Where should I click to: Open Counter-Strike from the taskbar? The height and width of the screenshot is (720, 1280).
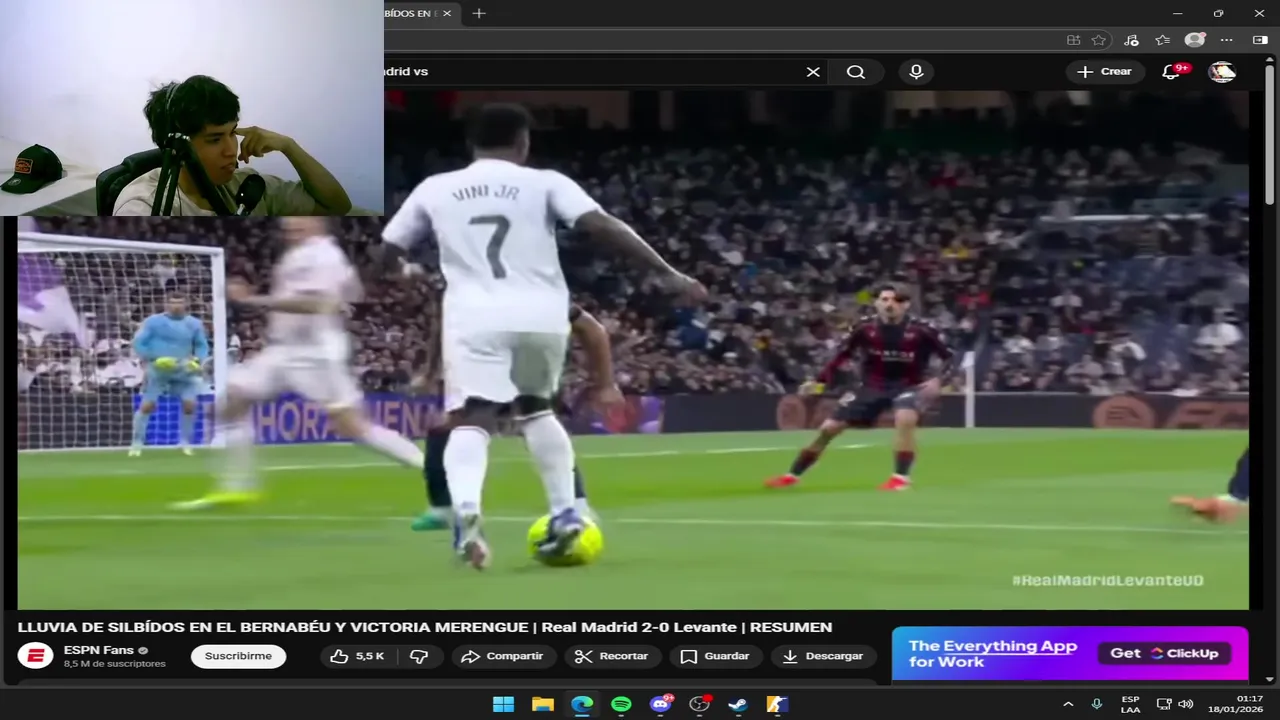[x=777, y=704]
